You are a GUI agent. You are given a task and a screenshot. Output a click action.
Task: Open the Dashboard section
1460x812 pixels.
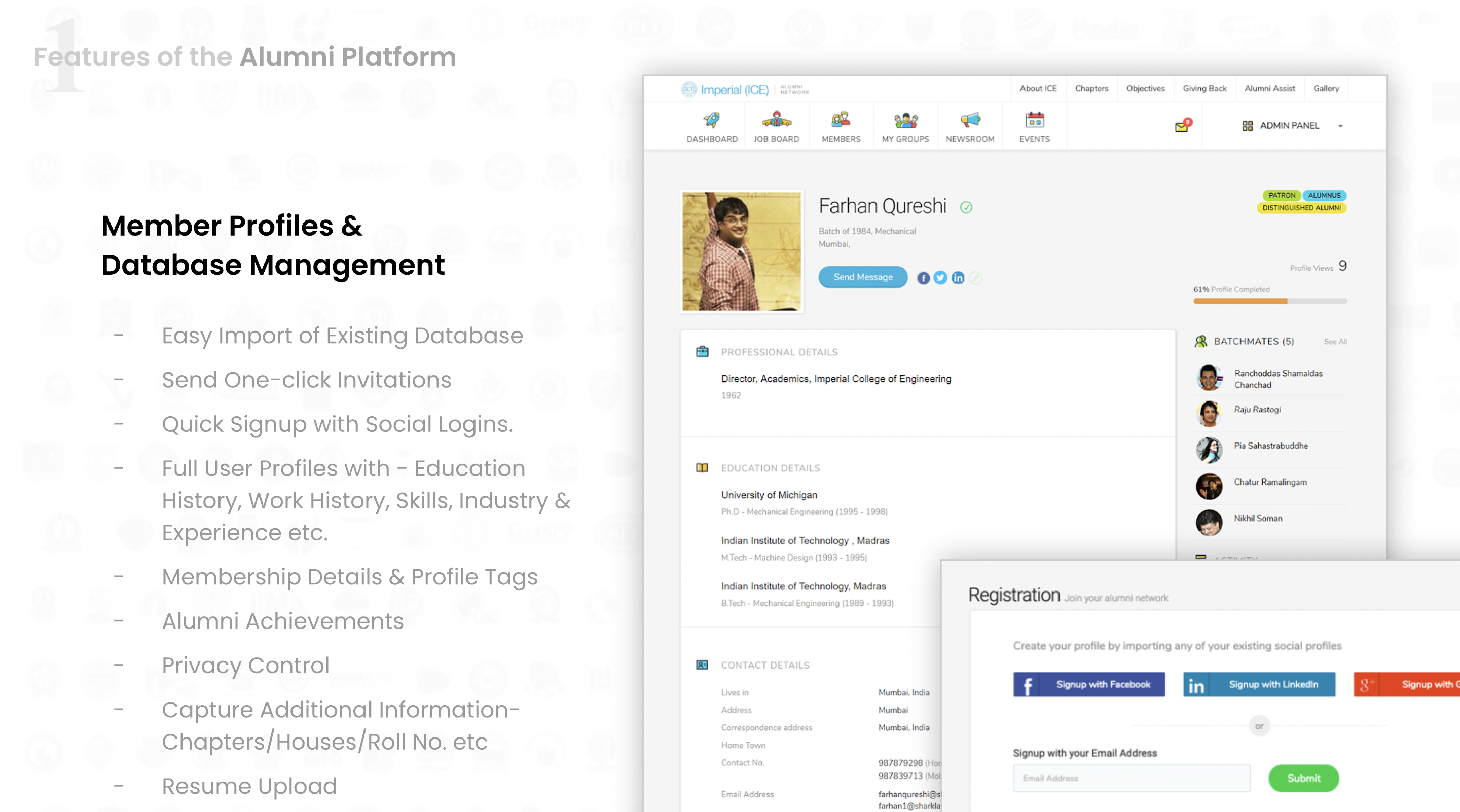712,126
